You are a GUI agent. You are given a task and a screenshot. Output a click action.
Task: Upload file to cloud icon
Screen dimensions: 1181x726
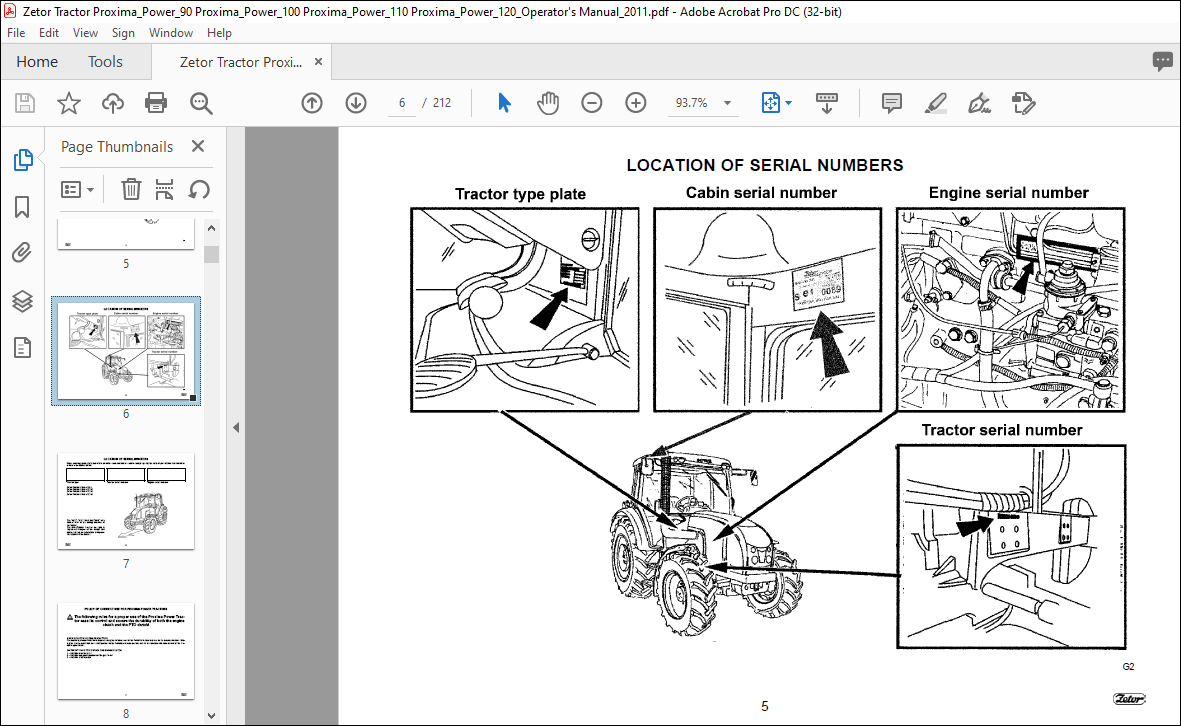(x=113, y=103)
